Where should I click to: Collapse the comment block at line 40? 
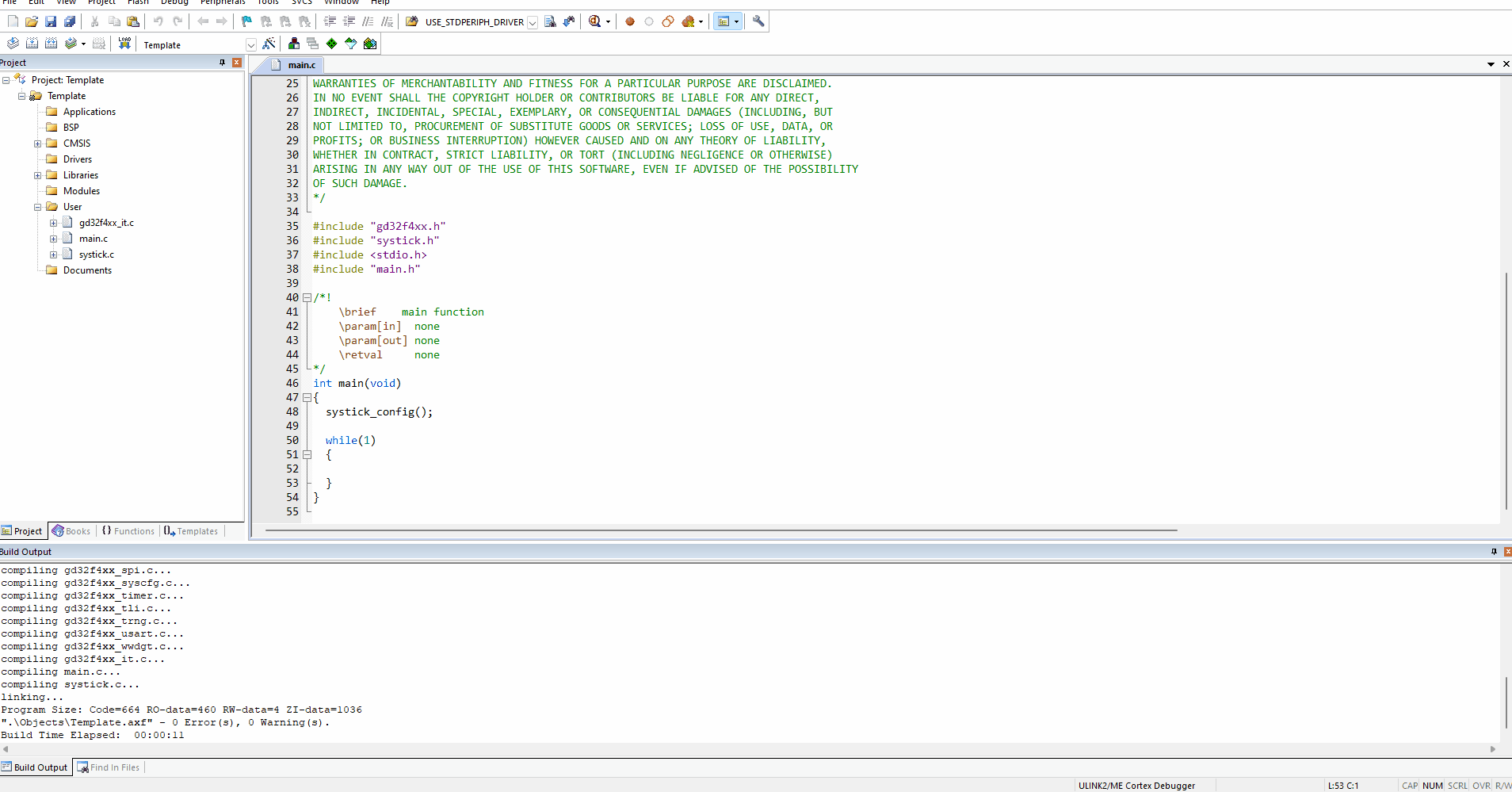[307, 298]
